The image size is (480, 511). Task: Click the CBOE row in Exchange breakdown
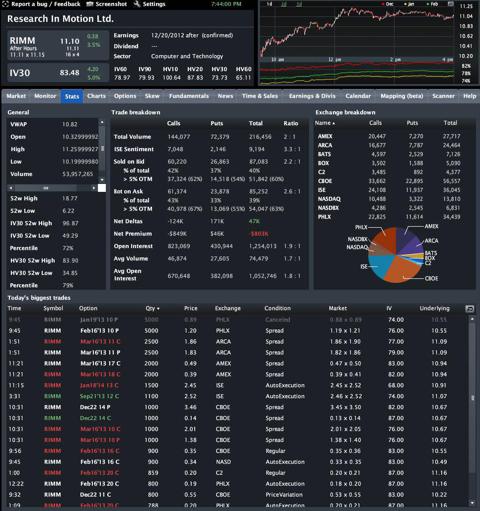[x=394, y=181]
